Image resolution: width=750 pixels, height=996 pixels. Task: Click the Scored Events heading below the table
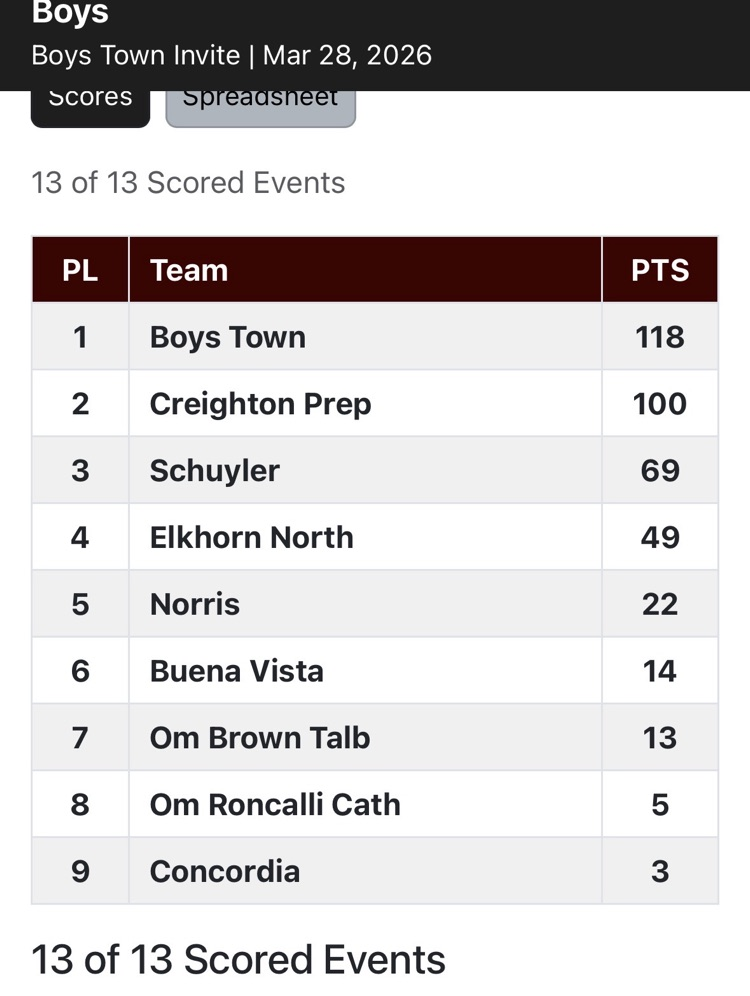tap(239, 960)
